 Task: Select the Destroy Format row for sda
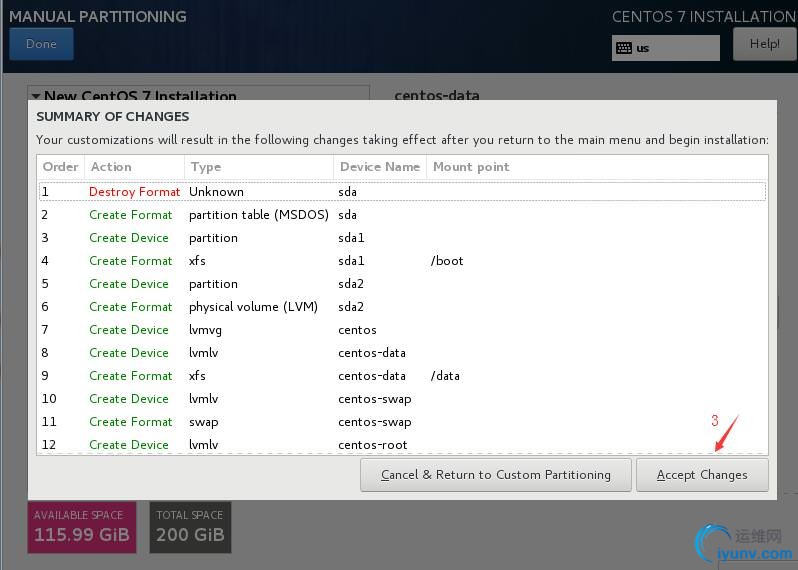click(x=402, y=192)
